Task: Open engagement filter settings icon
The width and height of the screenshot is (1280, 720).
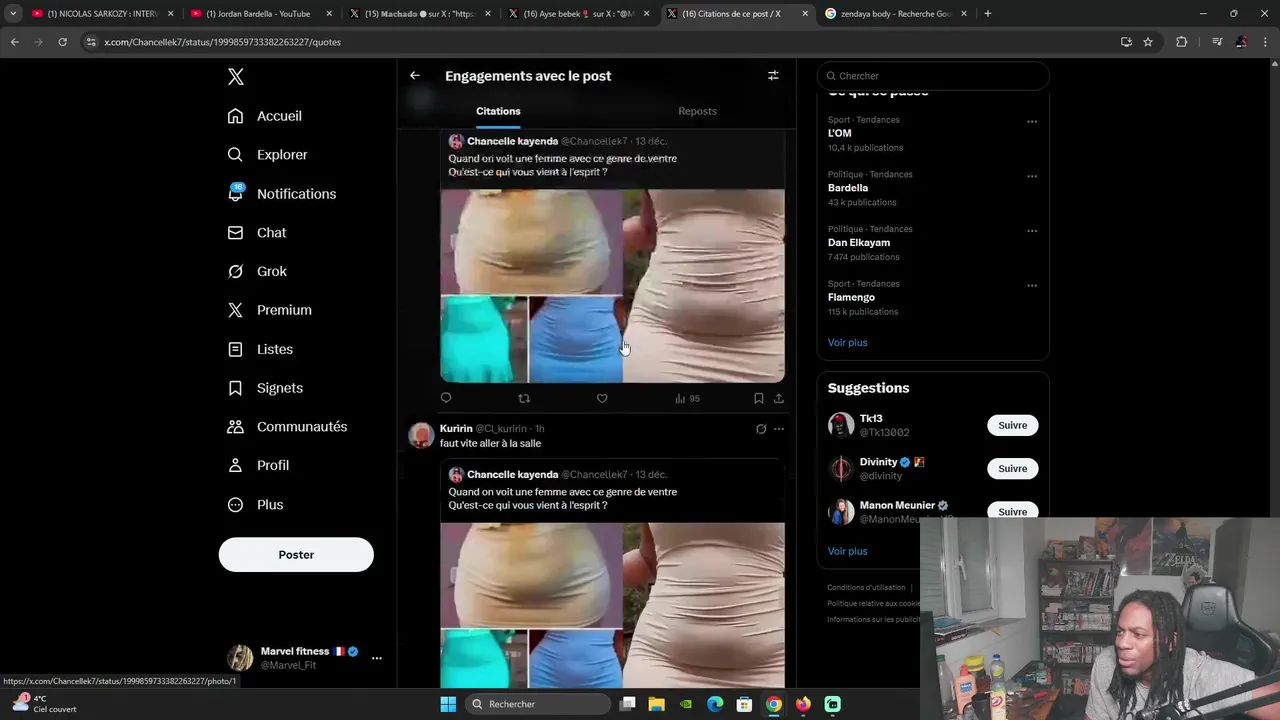Action: (773, 76)
